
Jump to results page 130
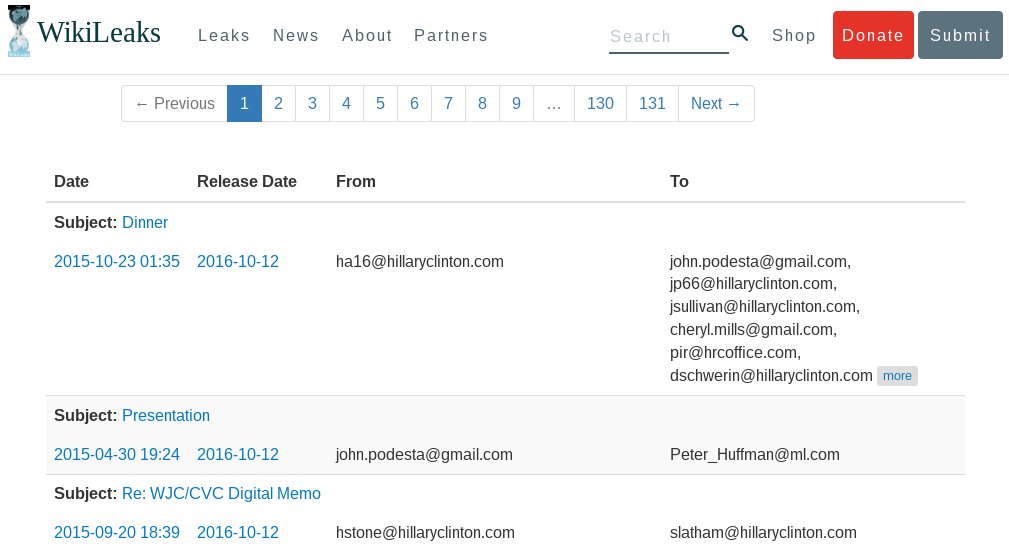click(x=600, y=104)
